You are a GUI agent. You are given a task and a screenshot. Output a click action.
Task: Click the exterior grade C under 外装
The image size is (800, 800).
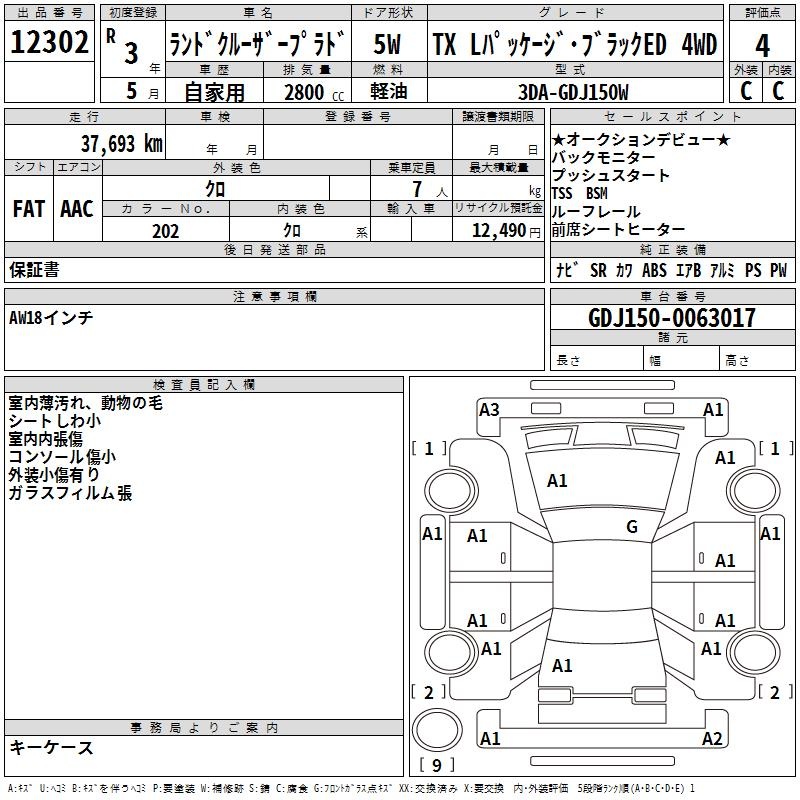(745, 90)
